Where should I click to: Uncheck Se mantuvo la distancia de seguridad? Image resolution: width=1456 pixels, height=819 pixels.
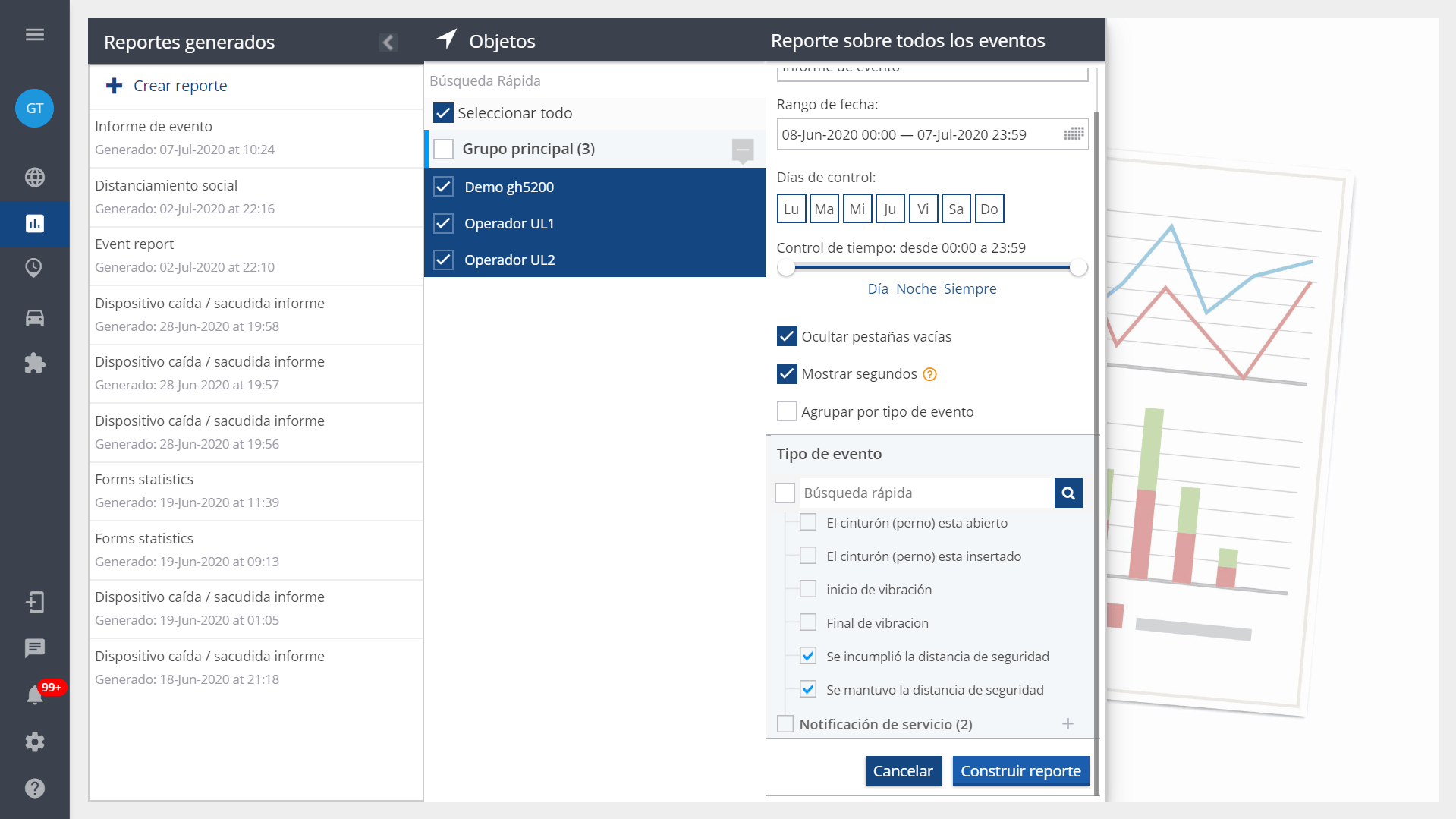pyautogui.click(x=808, y=689)
